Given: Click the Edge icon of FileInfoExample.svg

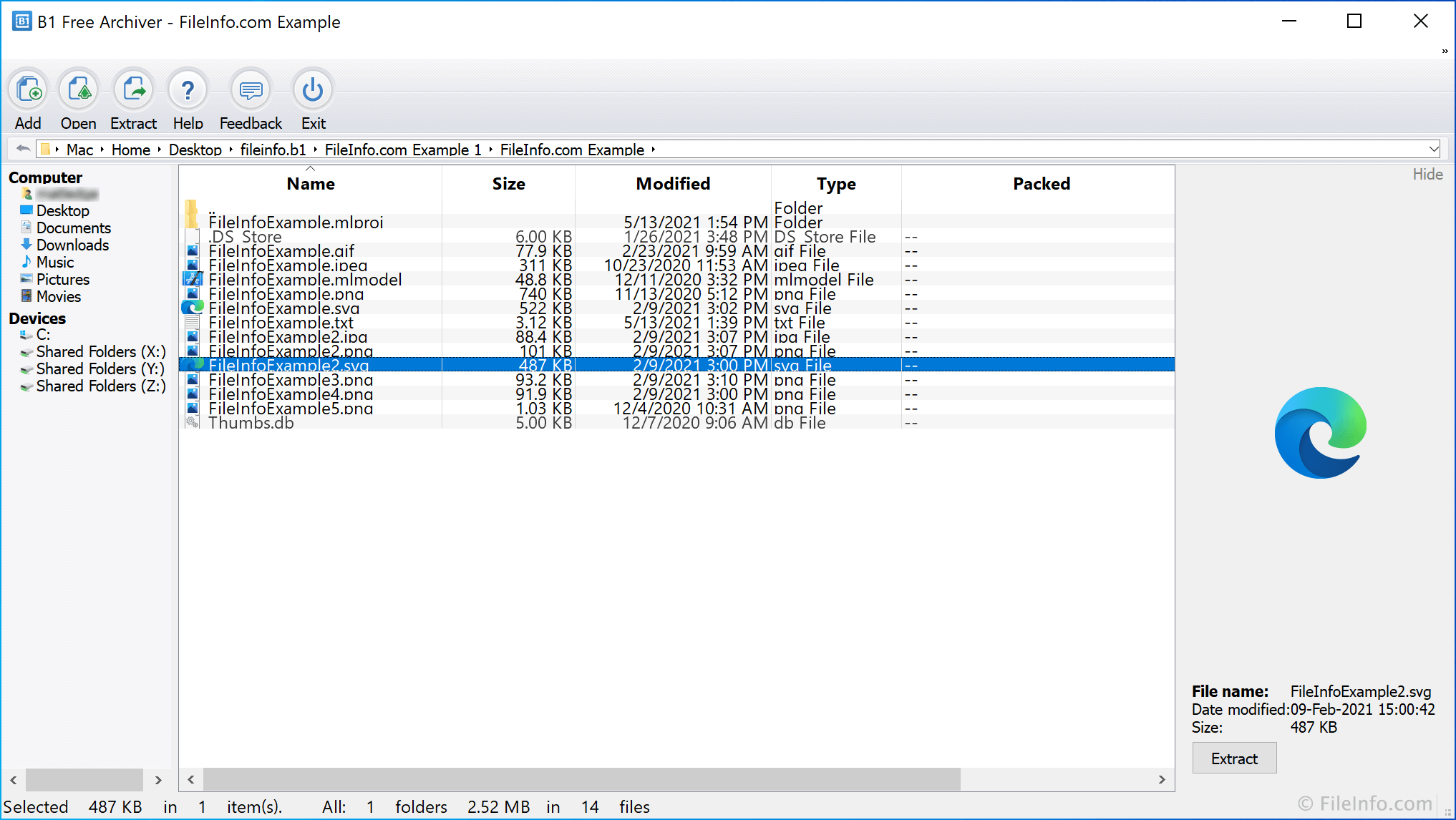Looking at the screenshot, I should (x=193, y=308).
